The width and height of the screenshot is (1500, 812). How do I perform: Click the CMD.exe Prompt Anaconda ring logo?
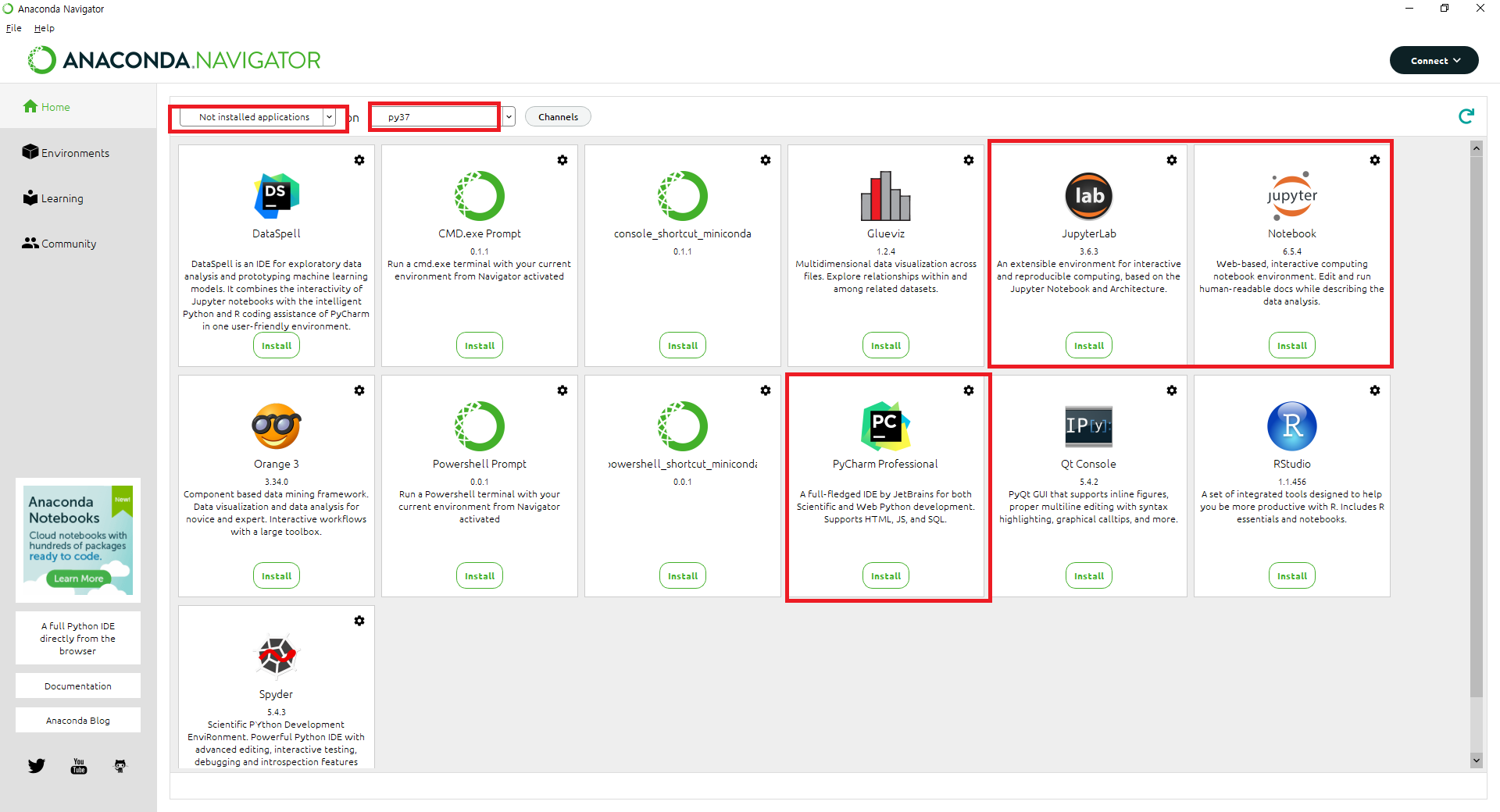[480, 196]
